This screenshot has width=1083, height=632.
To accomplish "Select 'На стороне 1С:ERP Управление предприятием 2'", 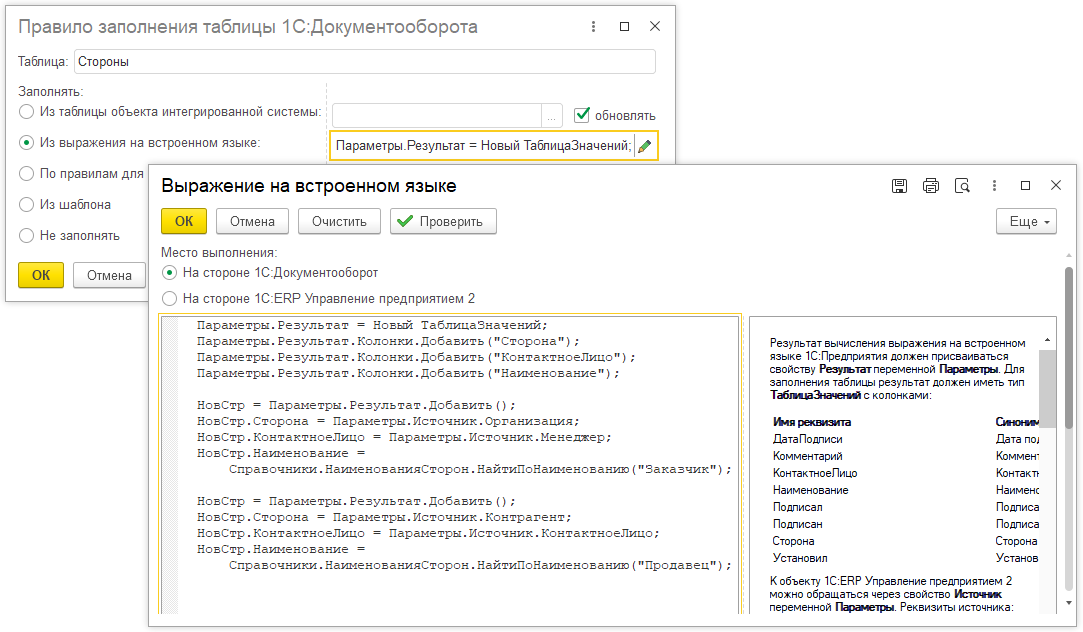I will click(x=169, y=298).
